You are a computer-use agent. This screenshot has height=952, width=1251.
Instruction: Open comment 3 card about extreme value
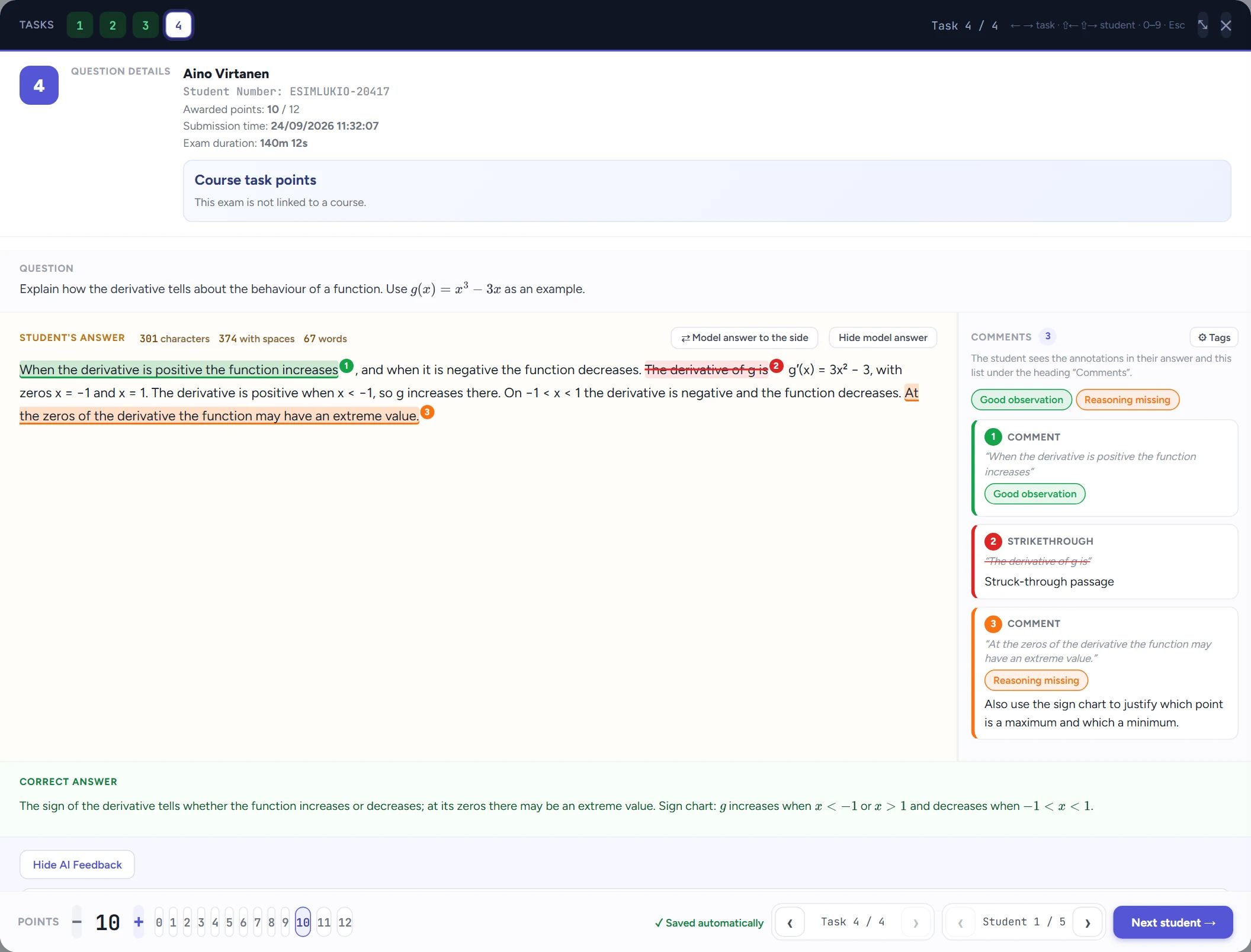coord(1105,673)
